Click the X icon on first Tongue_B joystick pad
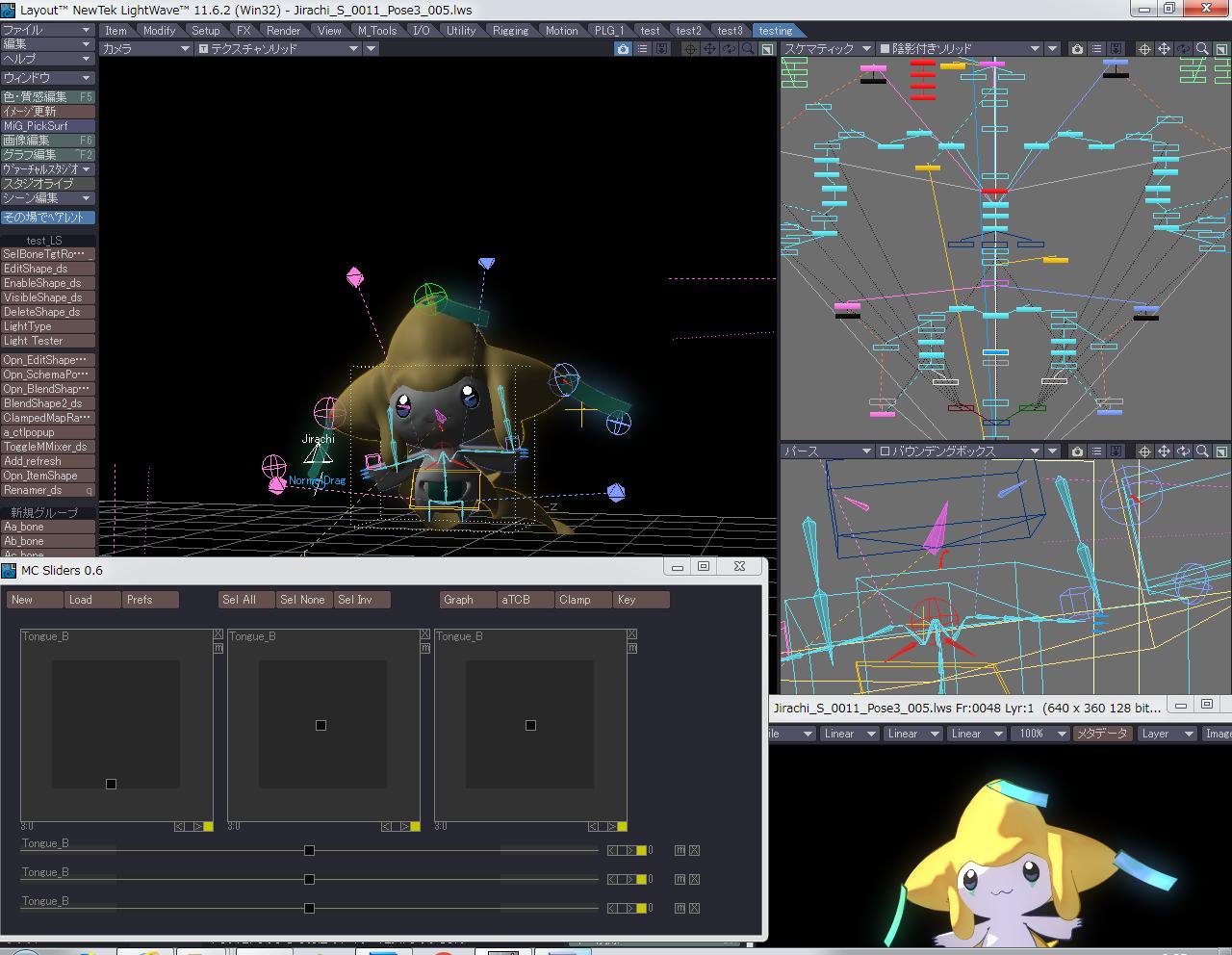Viewport: 1232px width, 955px height. pyautogui.click(x=218, y=634)
